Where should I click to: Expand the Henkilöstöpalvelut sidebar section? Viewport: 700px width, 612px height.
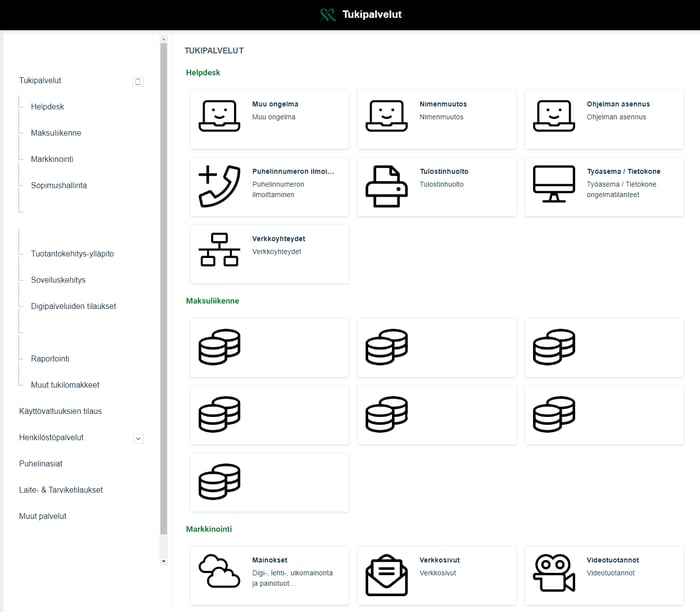point(138,438)
